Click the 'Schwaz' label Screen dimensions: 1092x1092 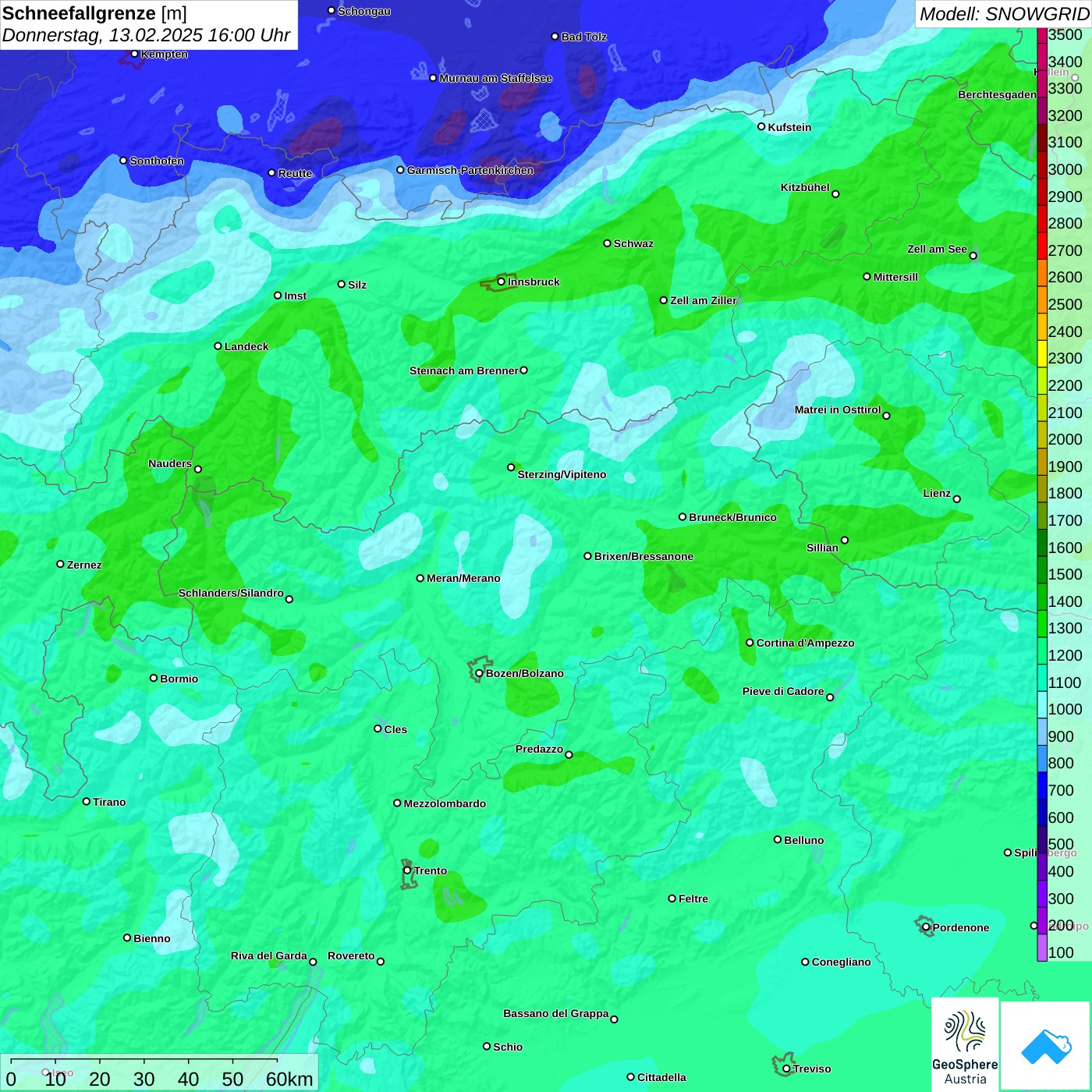(x=633, y=243)
